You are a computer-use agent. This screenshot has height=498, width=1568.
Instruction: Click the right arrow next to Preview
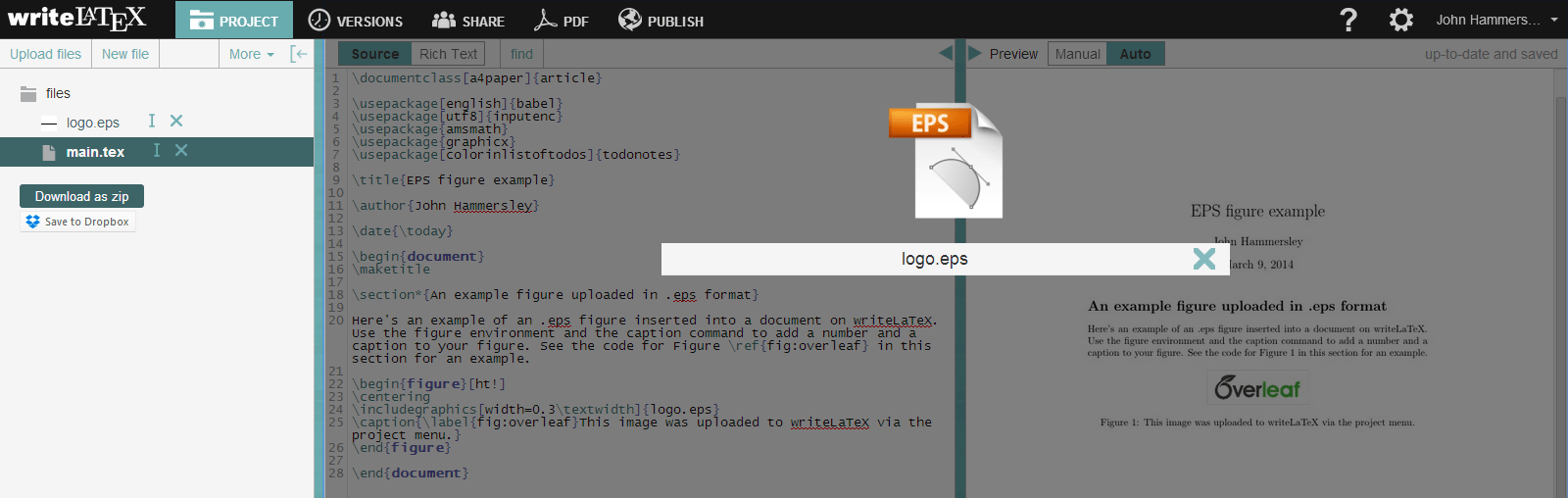pos(975,53)
